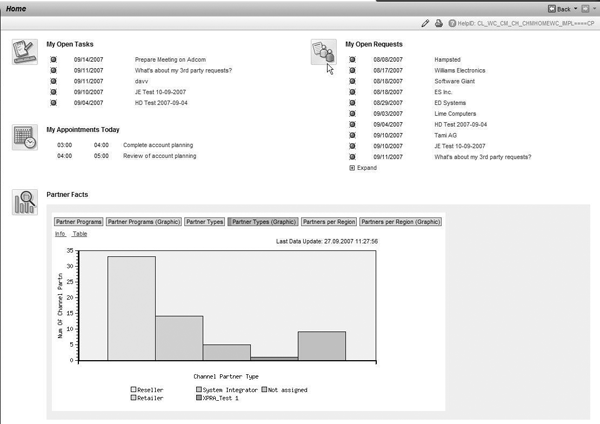Screen dimensions: 600x424
Task: Click icon beside davv task
Action: point(53,81)
